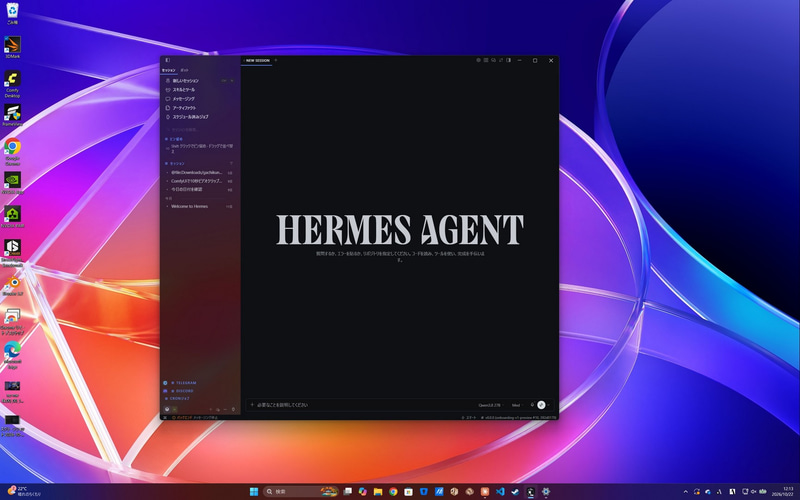The height and width of the screenshot is (500, 800).
Task: Open the weather widget showing 22°C
Action: (x=22, y=492)
